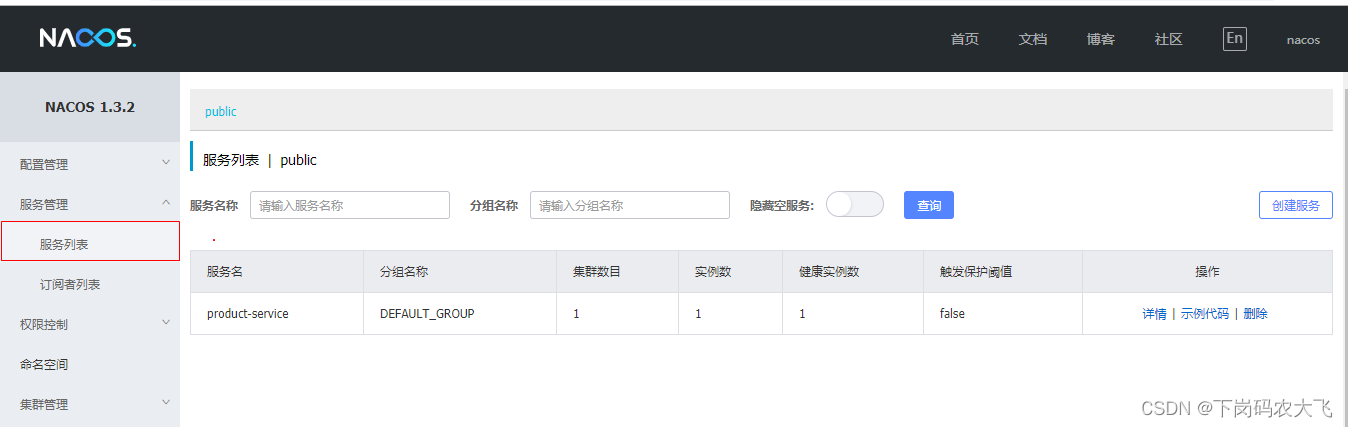Go to 命名空间 in the sidebar
Screen dimensions: 1348x427
point(44,364)
